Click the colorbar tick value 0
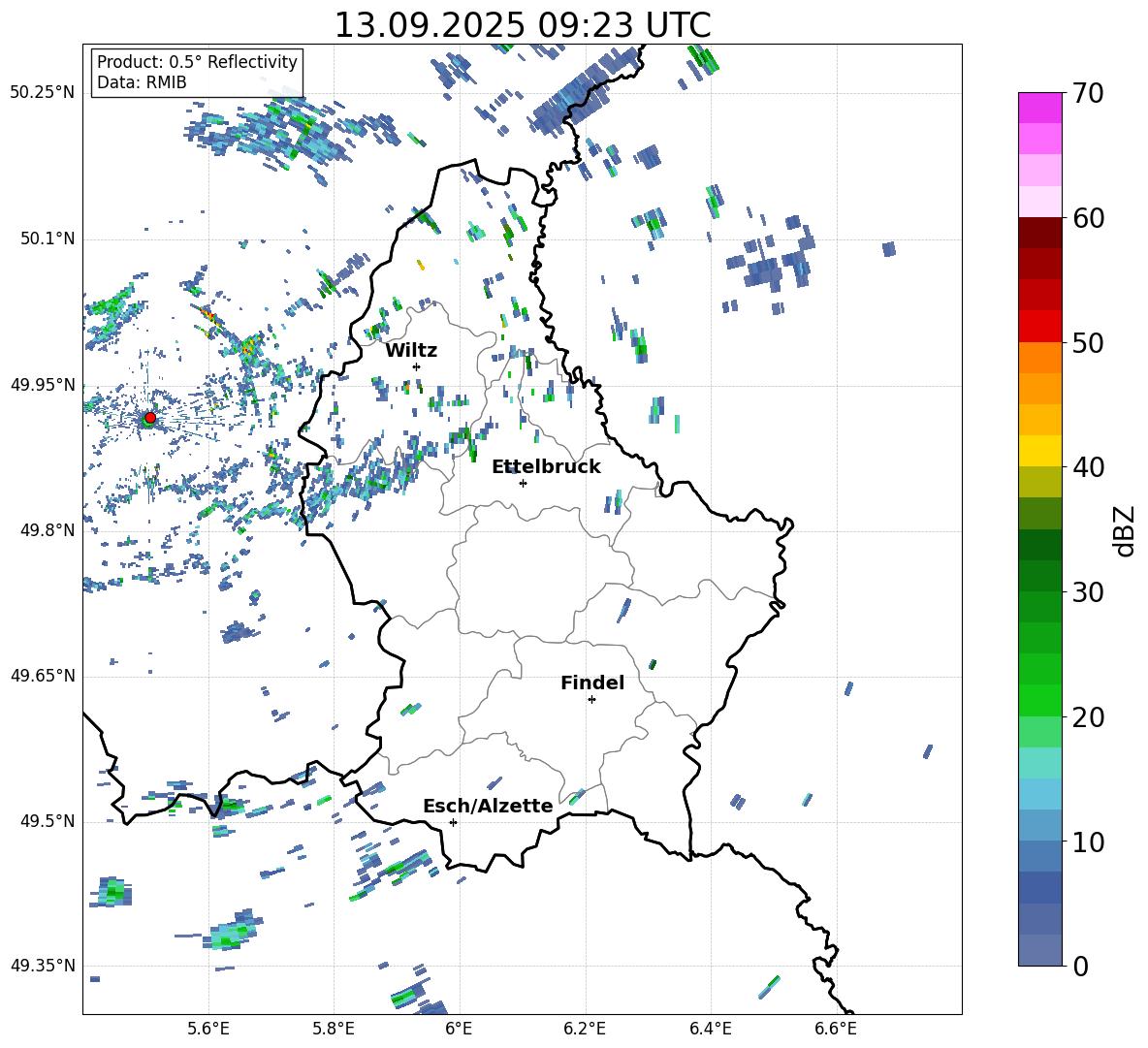The image size is (1148, 1048). click(x=1080, y=966)
